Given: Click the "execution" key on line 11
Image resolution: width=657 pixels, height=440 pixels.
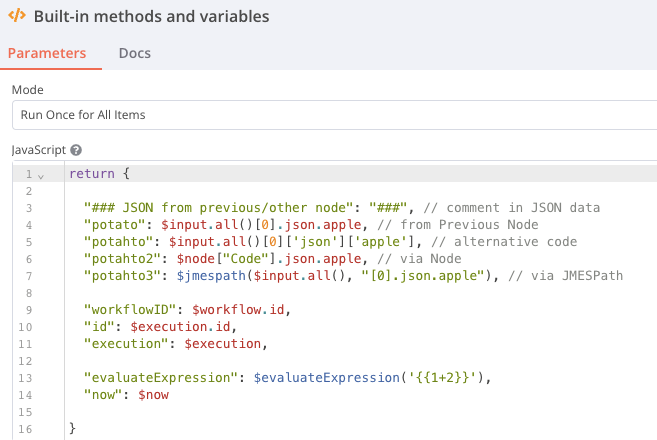Looking at the screenshot, I should [129, 344].
